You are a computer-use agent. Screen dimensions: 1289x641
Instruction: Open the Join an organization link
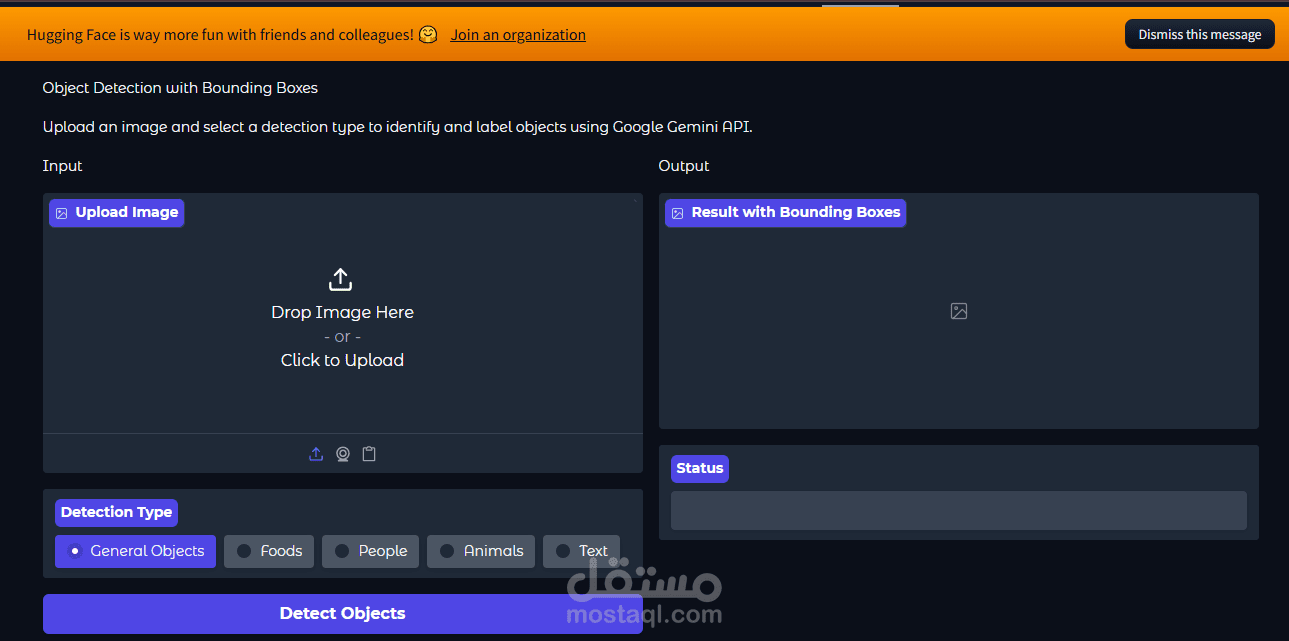click(x=518, y=34)
